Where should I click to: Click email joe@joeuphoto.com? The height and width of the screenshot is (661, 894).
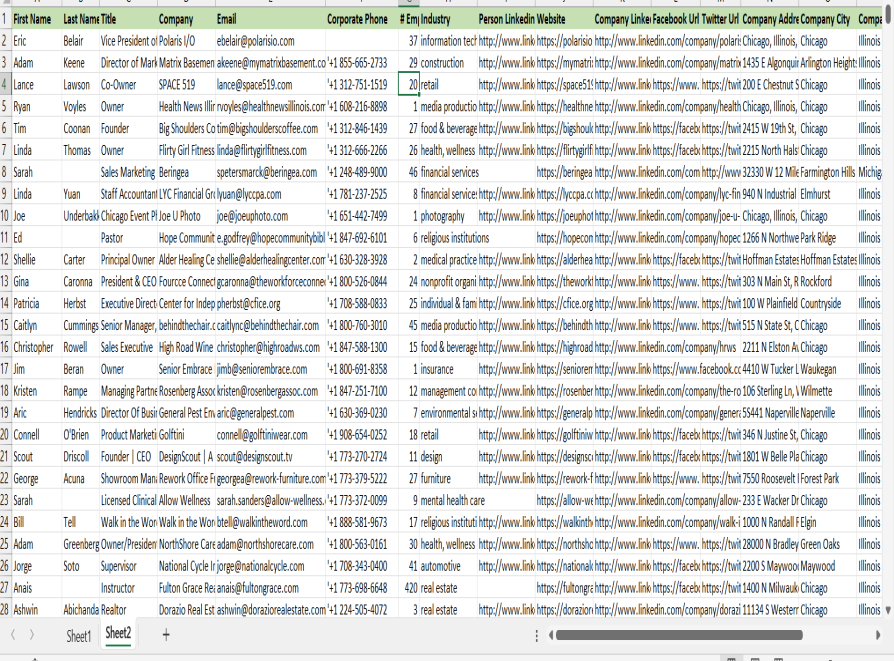coord(270,216)
